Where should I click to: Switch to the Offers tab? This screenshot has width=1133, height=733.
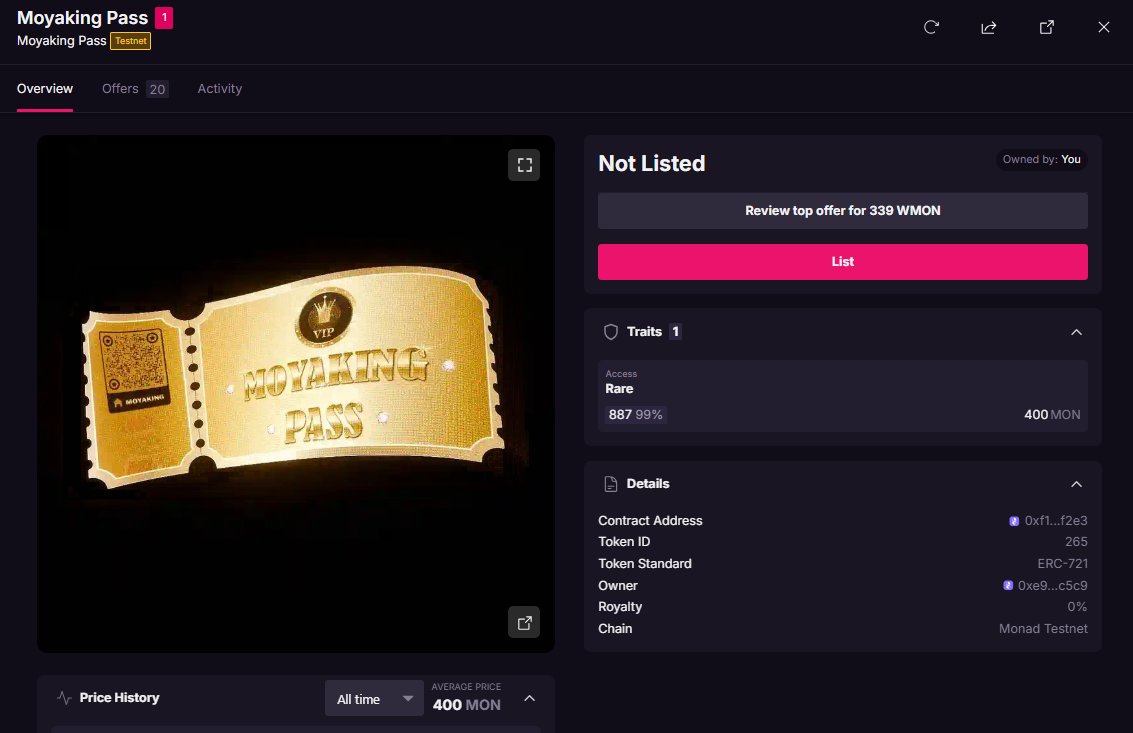pos(135,89)
